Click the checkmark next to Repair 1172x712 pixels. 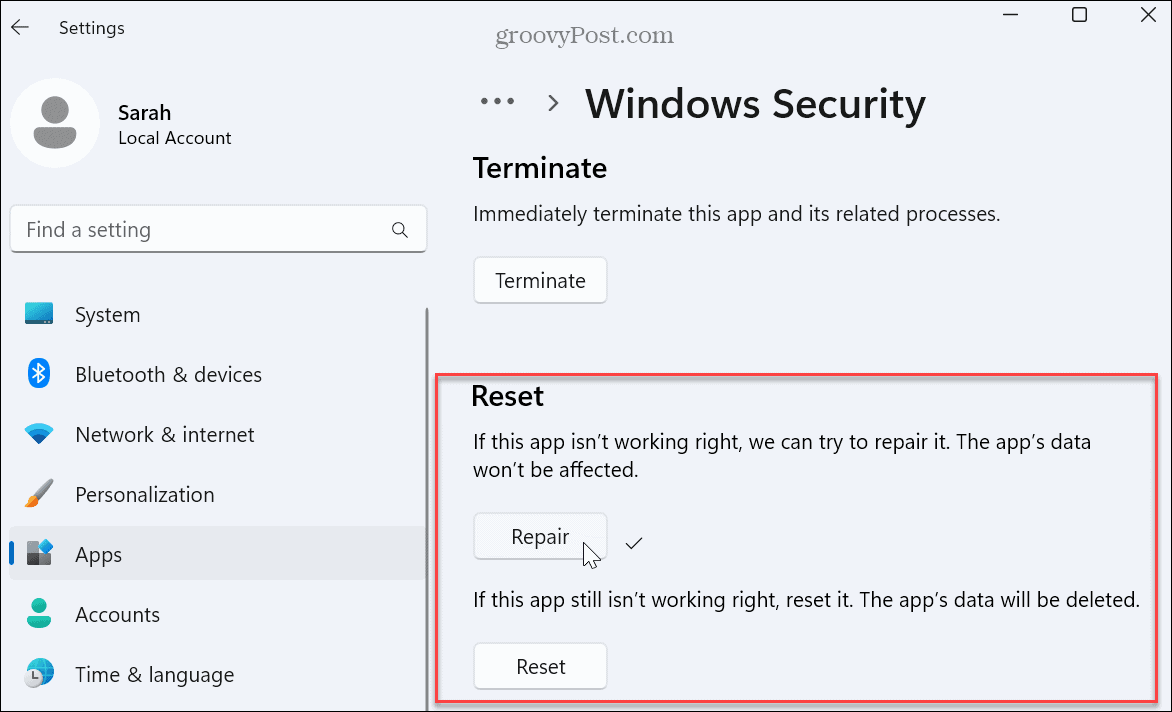tap(634, 543)
